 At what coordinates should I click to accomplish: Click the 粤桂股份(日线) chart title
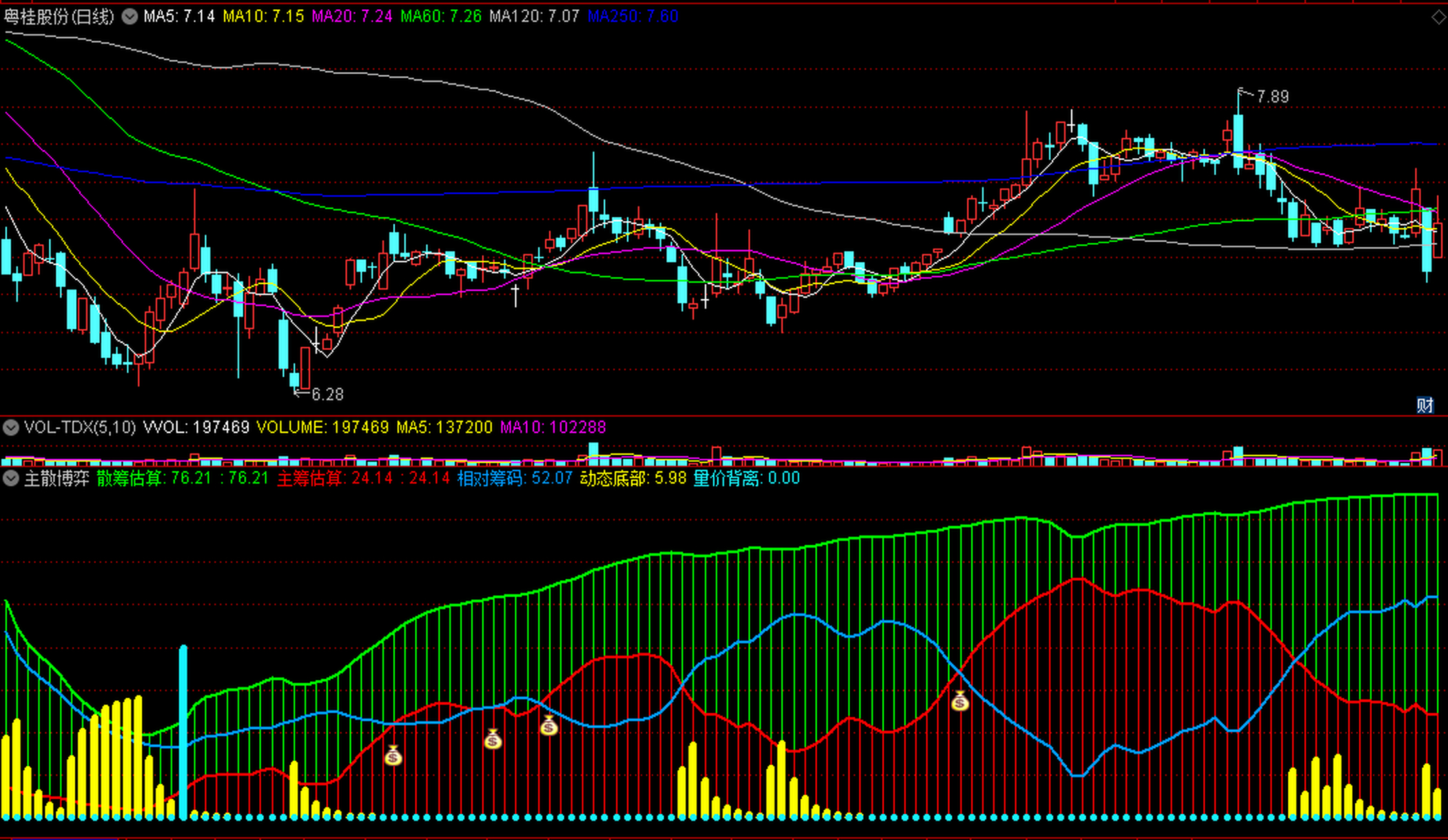(x=59, y=16)
